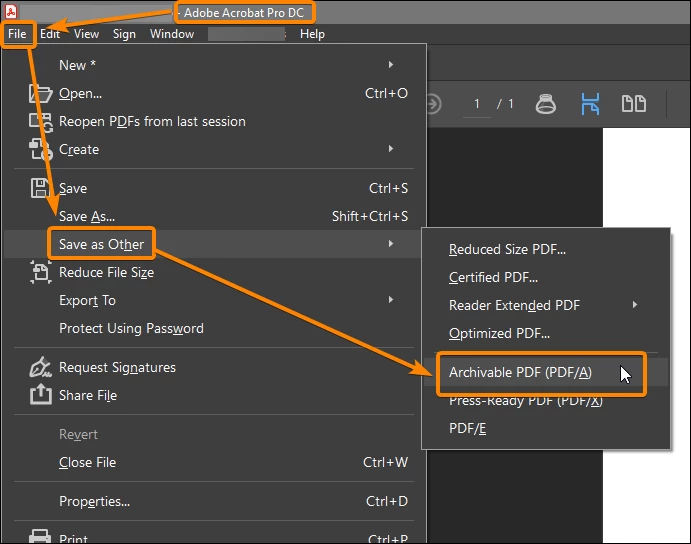Image resolution: width=691 pixels, height=544 pixels.
Task: Choose Reduced Size PDF... option
Action: tap(546, 249)
